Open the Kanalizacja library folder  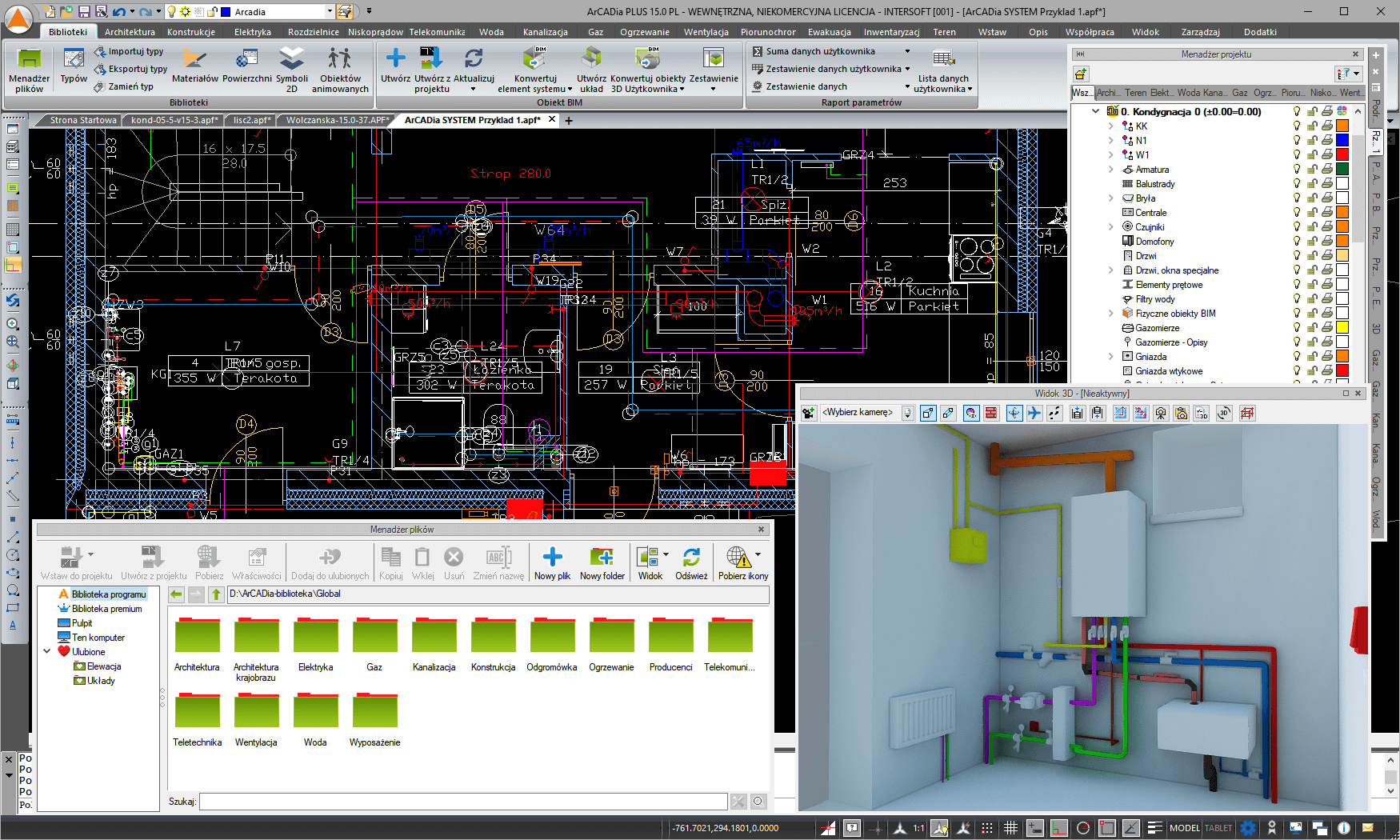click(x=434, y=644)
